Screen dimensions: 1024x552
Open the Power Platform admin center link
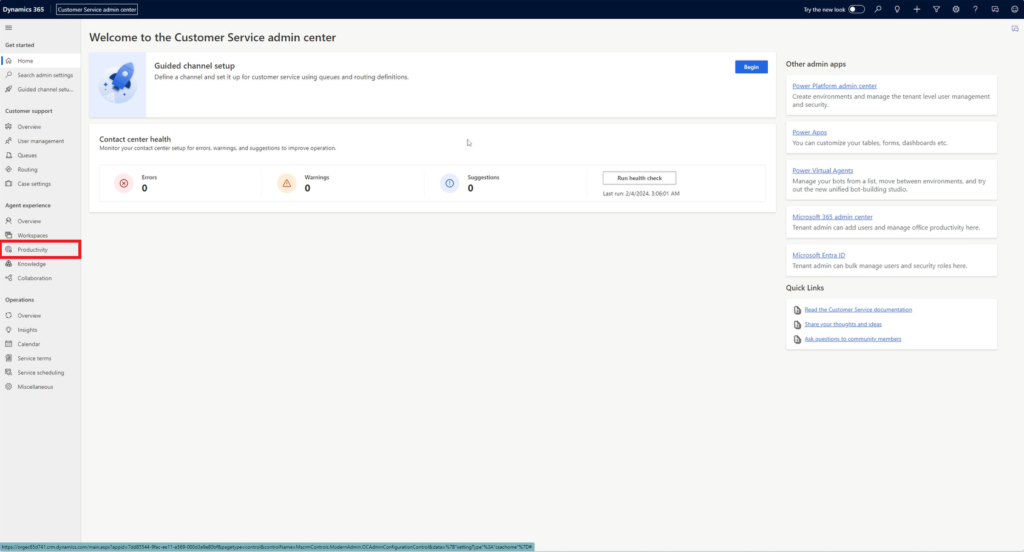point(834,86)
